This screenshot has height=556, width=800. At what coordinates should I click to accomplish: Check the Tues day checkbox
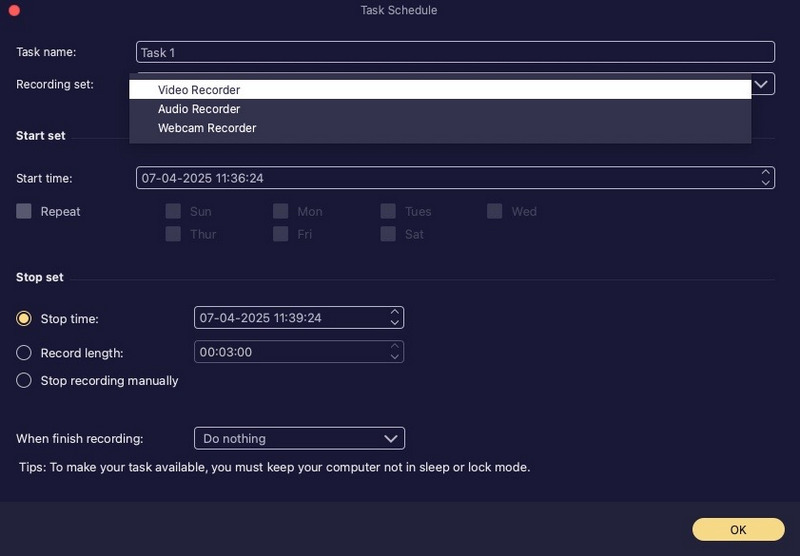pyautogui.click(x=388, y=211)
